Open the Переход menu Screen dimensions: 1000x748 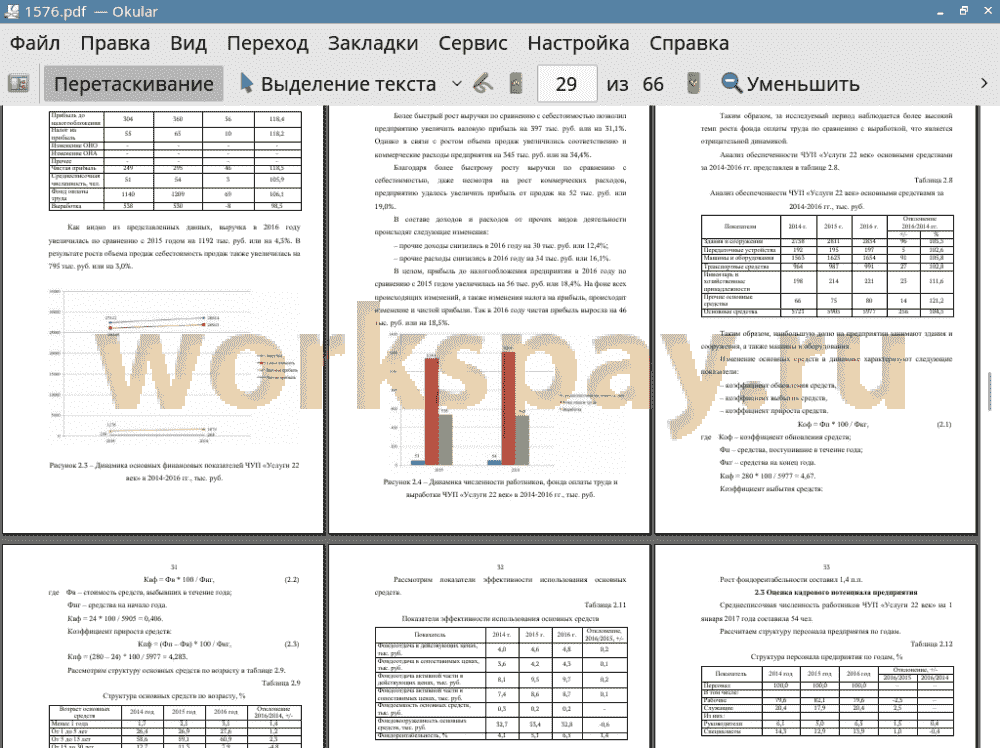[x=268, y=43]
